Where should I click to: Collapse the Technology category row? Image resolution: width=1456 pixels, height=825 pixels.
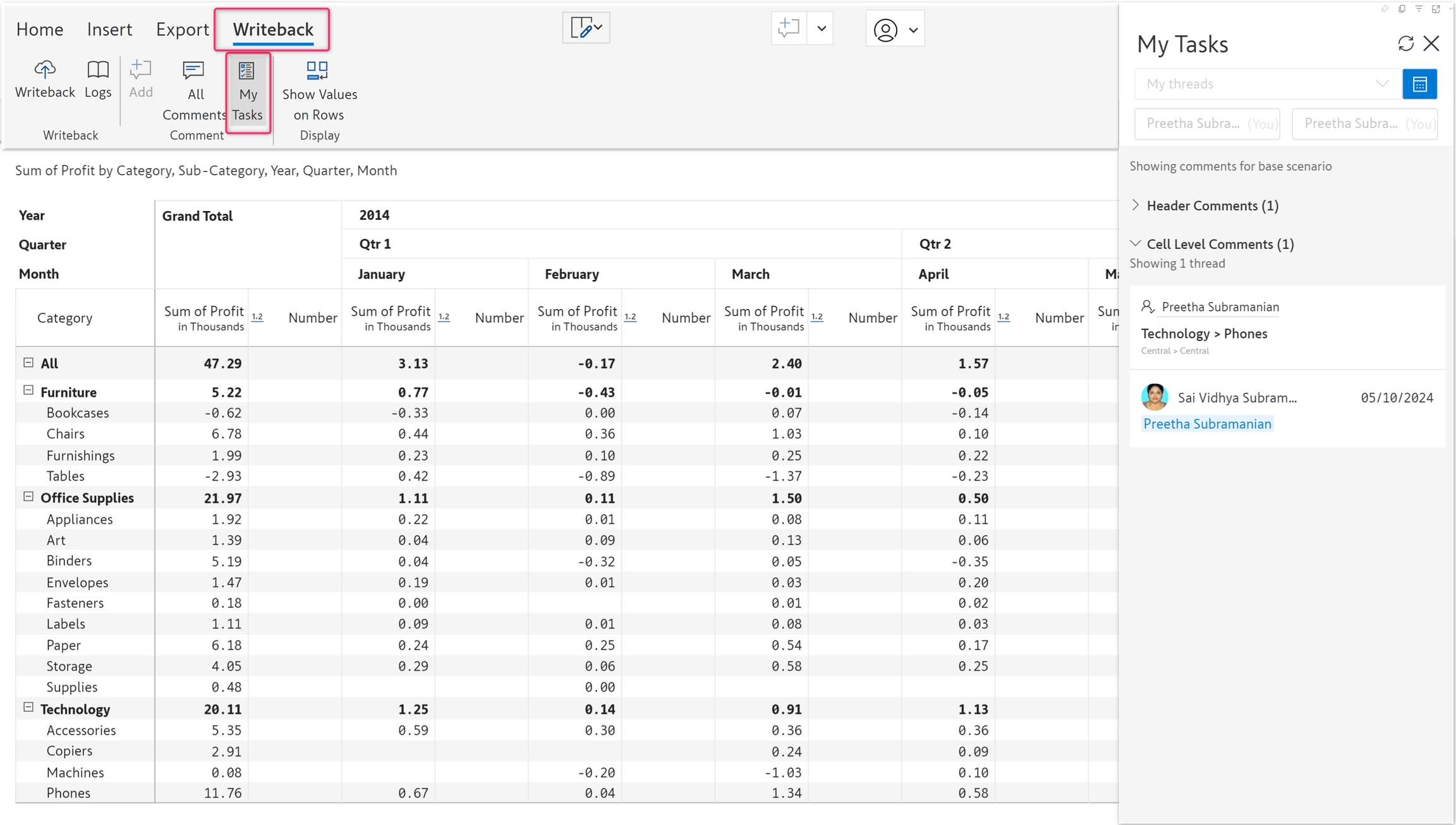click(28, 708)
